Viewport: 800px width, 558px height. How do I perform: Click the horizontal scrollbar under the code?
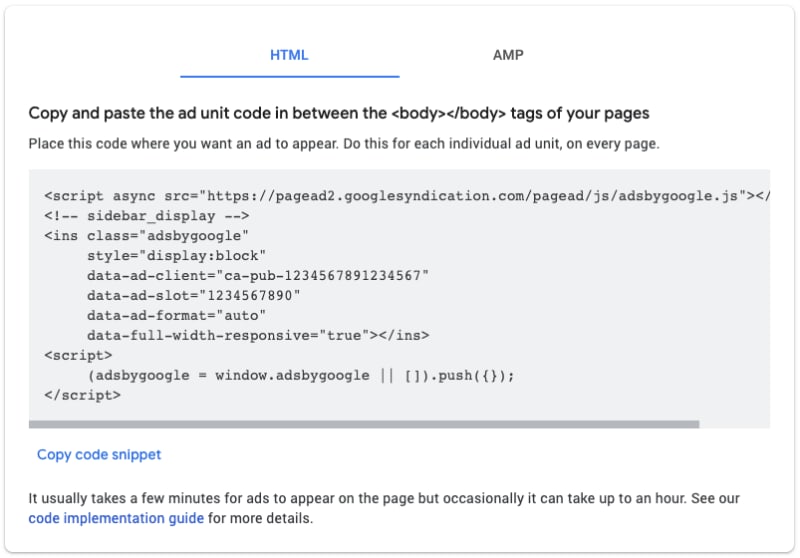click(364, 424)
